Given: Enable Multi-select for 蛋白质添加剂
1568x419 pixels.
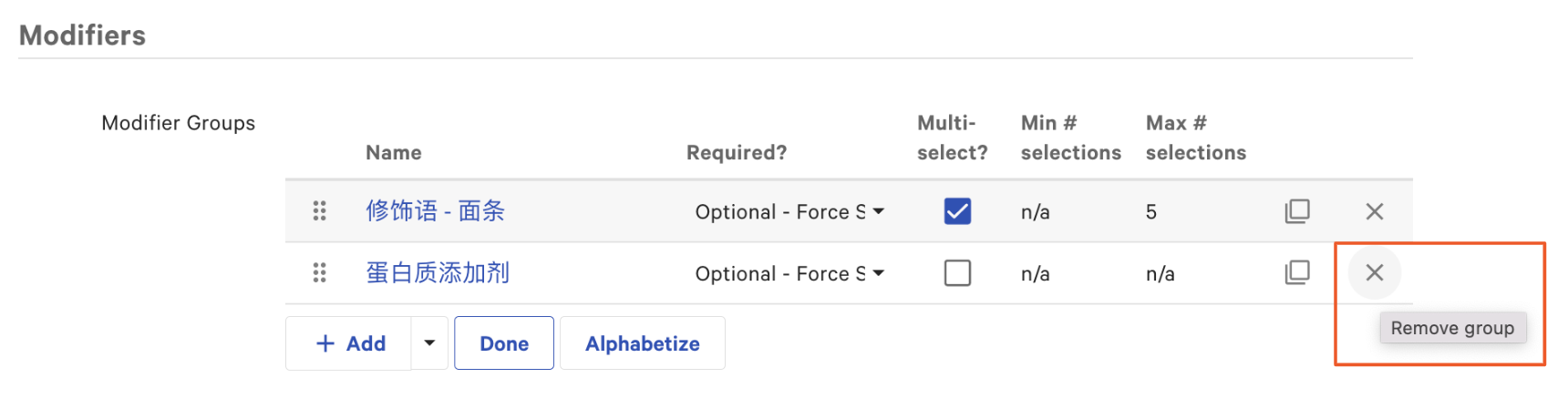Looking at the screenshot, I should tap(957, 272).
